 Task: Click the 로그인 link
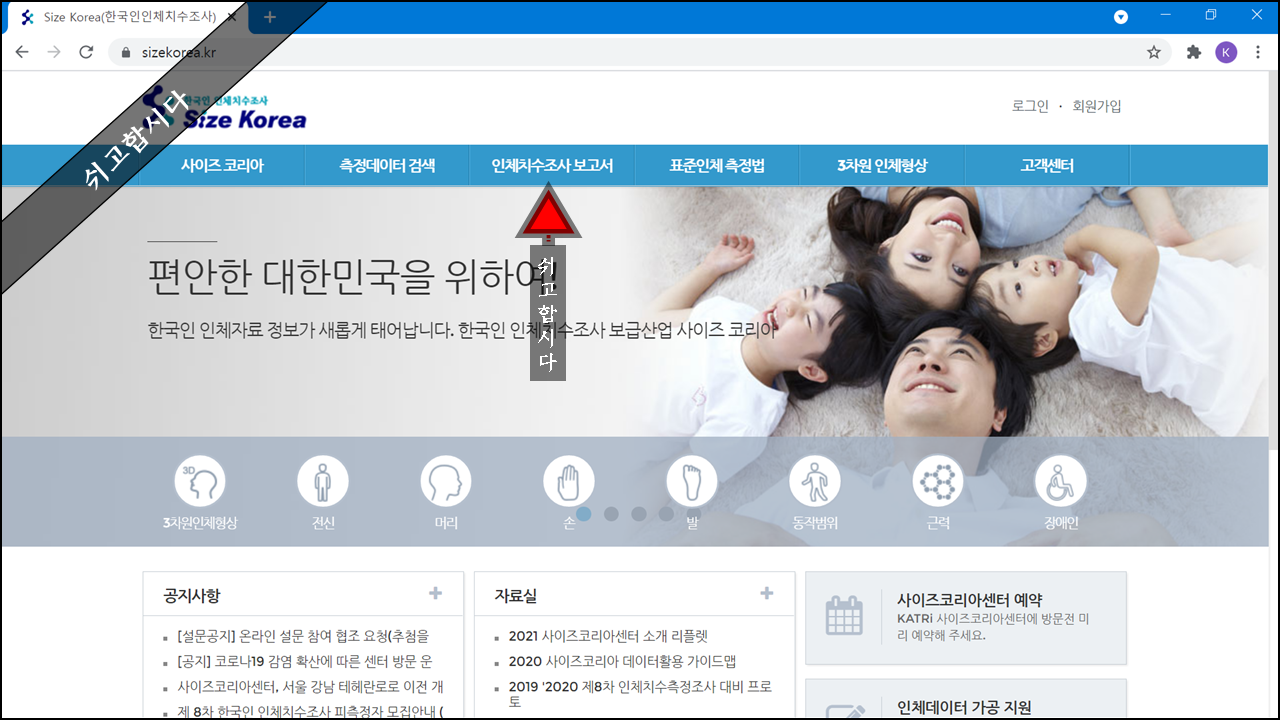click(x=1030, y=106)
